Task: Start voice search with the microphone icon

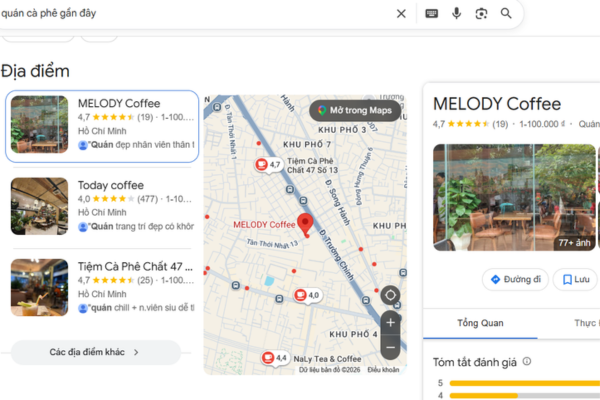Action: point(456,14)
